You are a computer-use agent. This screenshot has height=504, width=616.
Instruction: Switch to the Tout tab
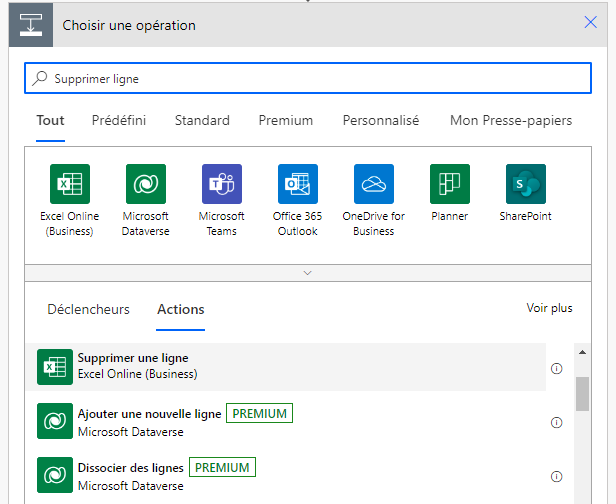[50, 121]
